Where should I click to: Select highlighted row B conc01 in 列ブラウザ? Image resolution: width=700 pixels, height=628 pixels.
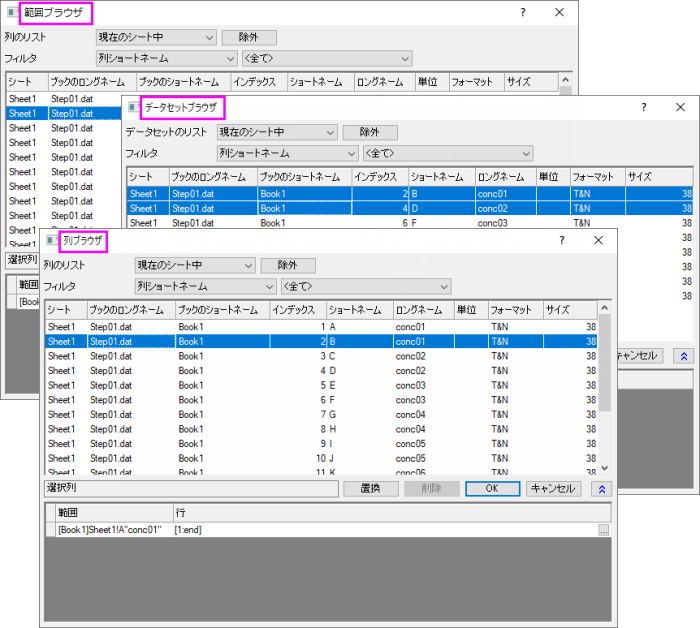[x=321, y=342]
